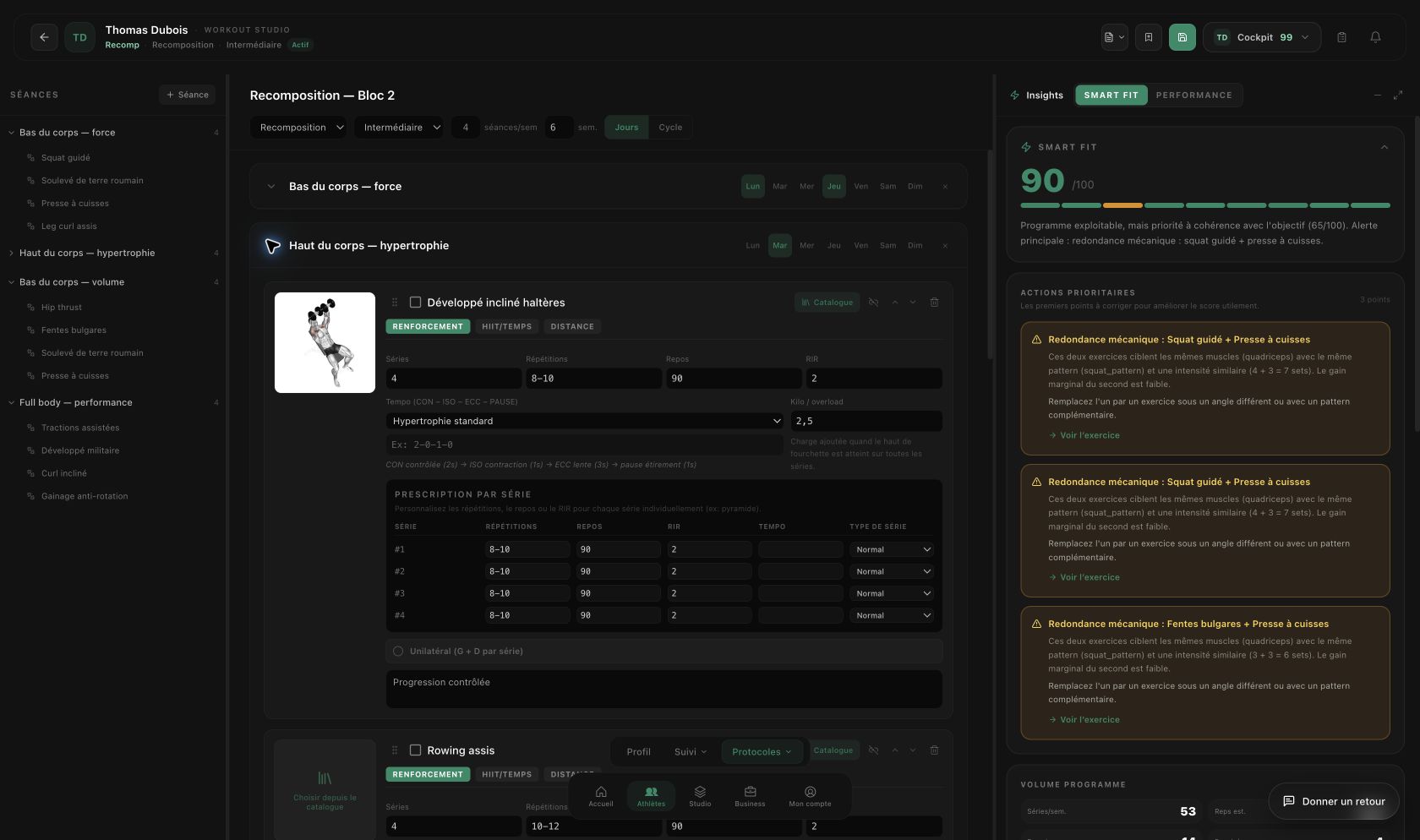
Task: Edit the Kilo / overload field value 2,5
Action: click(x=866, y=421)
